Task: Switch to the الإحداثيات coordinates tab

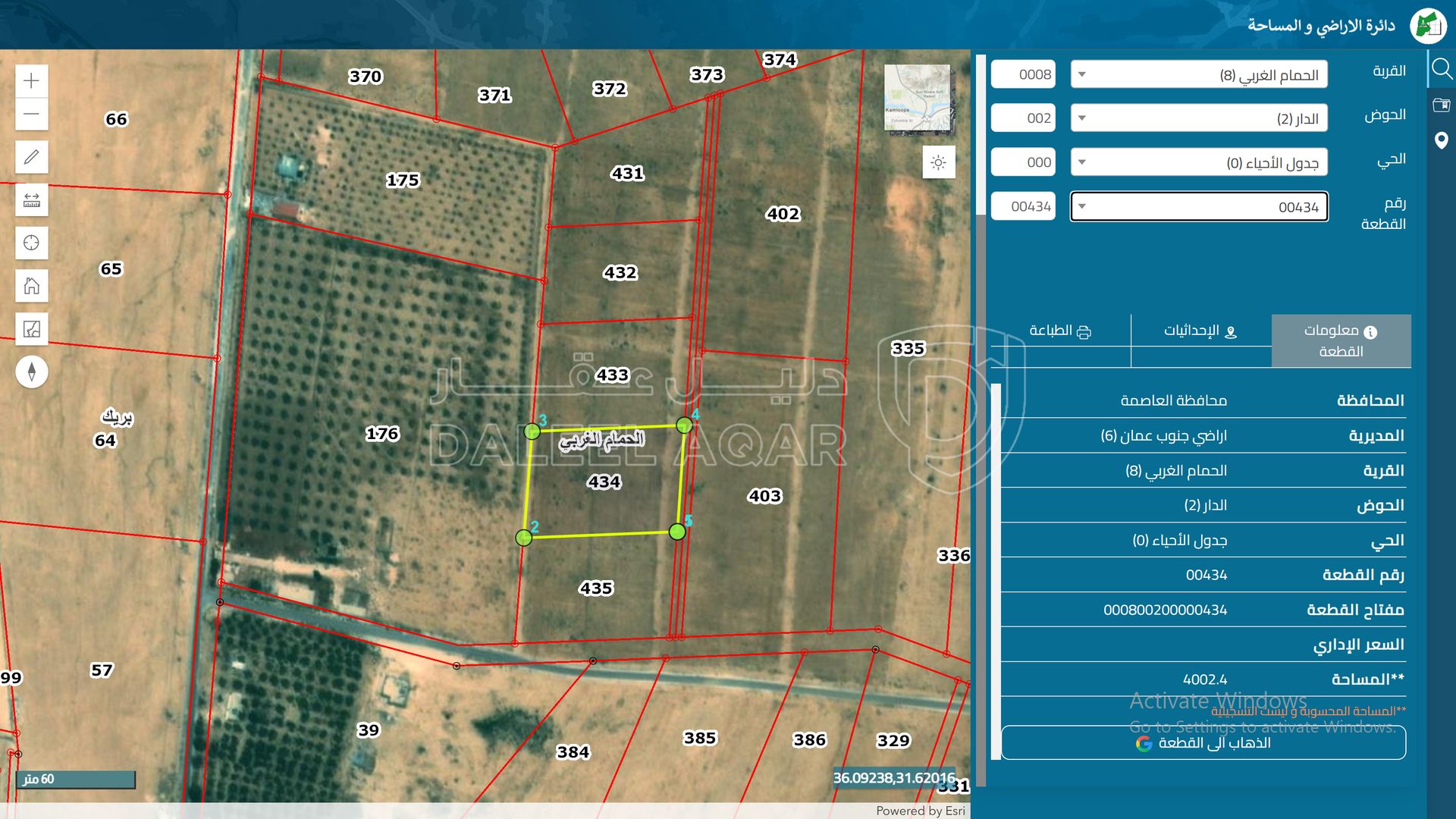Action: click(x=1200, y=331)
